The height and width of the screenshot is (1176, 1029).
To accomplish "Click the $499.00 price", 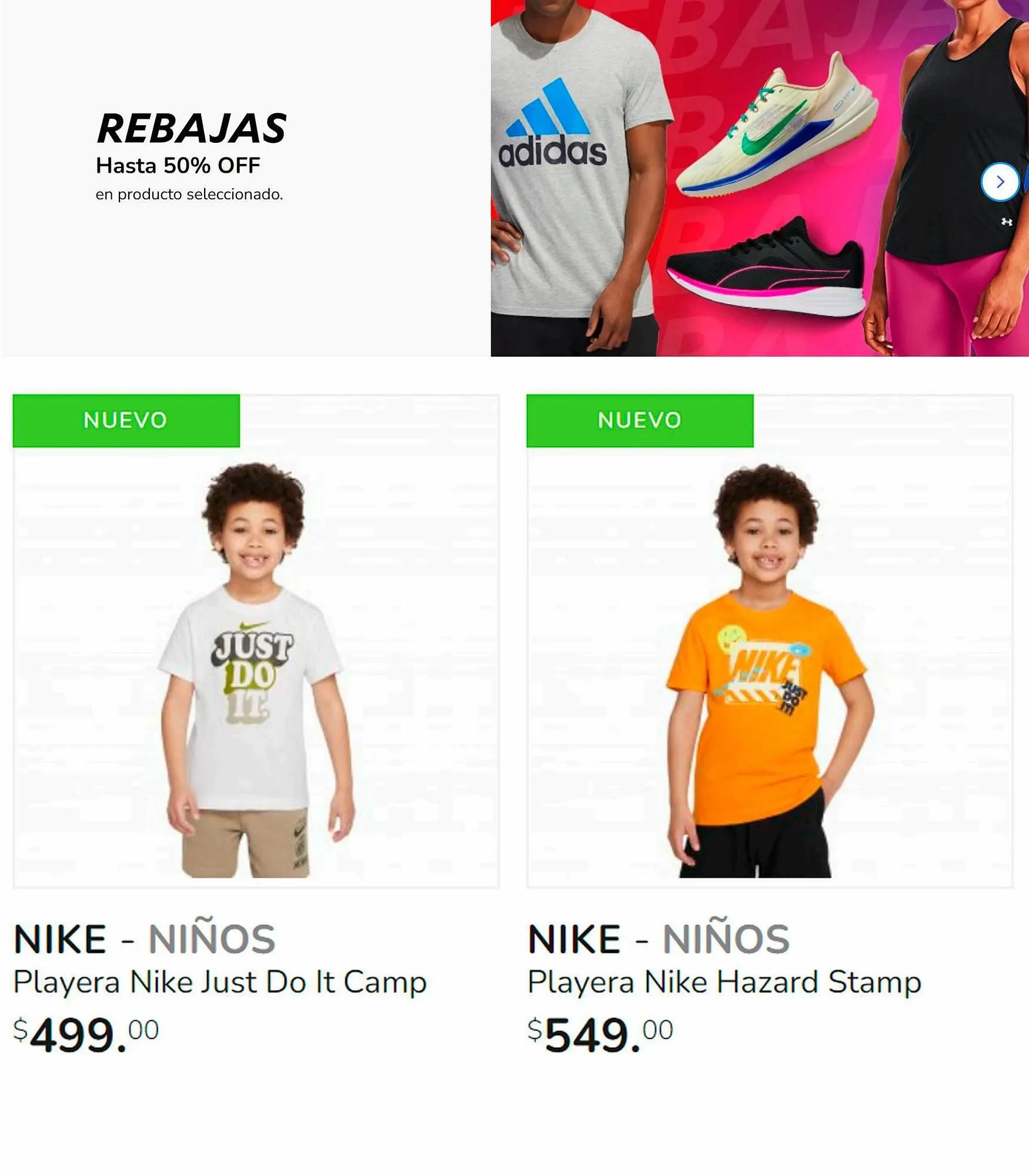I will [86, 1035].
